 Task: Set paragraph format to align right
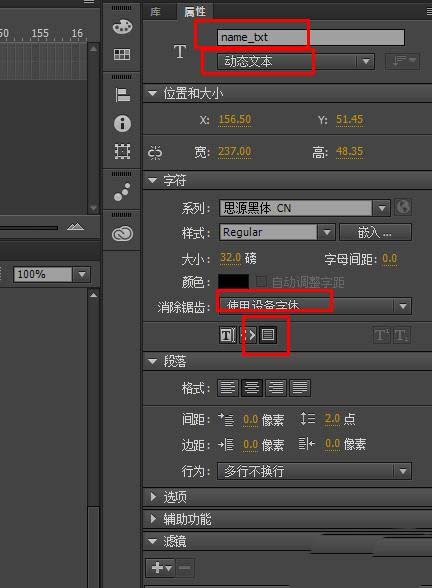click(276, 388)
